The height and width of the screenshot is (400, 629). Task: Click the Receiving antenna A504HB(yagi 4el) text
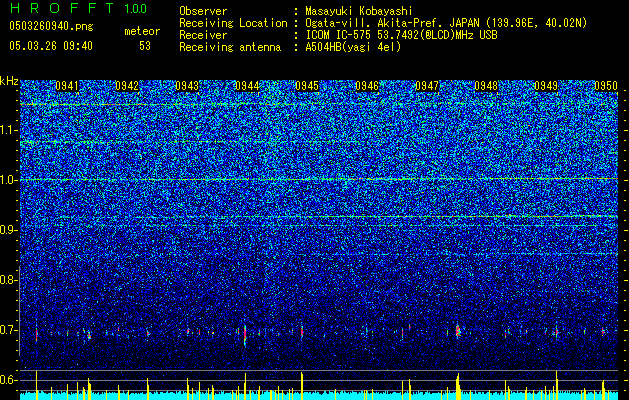pyautogui.click(x=353, y=47)
